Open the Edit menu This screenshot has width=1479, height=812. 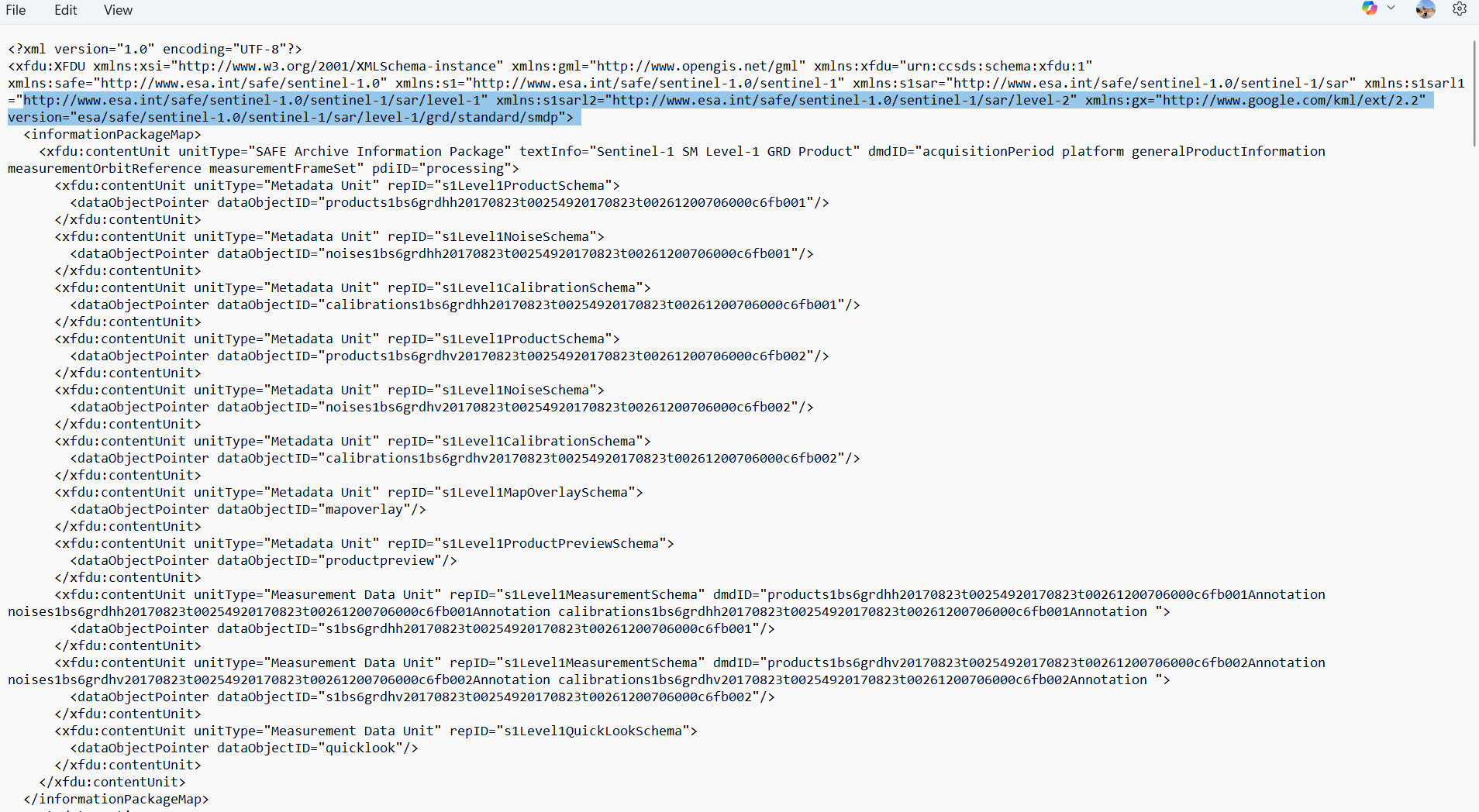65,10
